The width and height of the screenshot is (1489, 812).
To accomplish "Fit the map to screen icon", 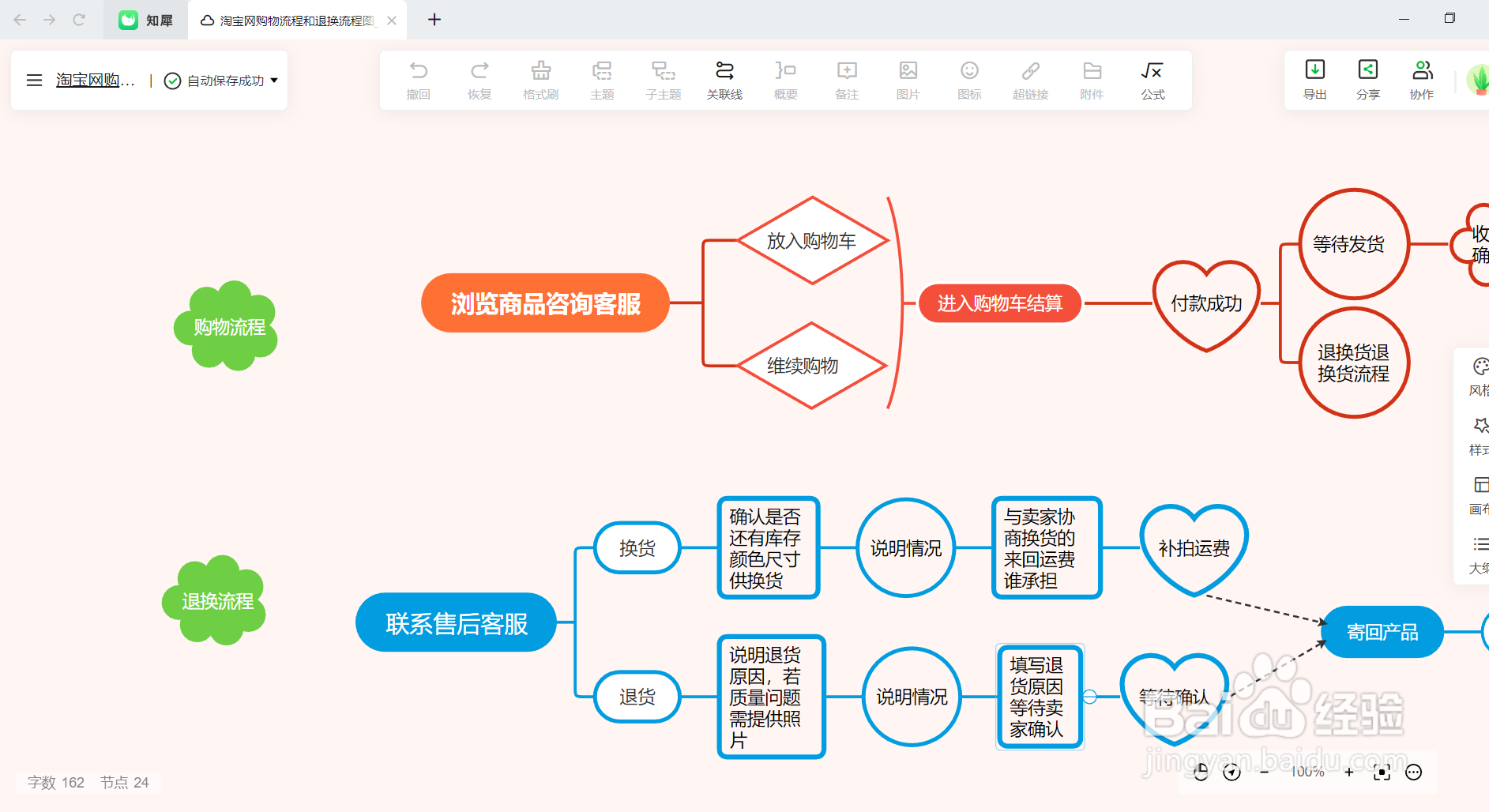I will (1382, 773).
